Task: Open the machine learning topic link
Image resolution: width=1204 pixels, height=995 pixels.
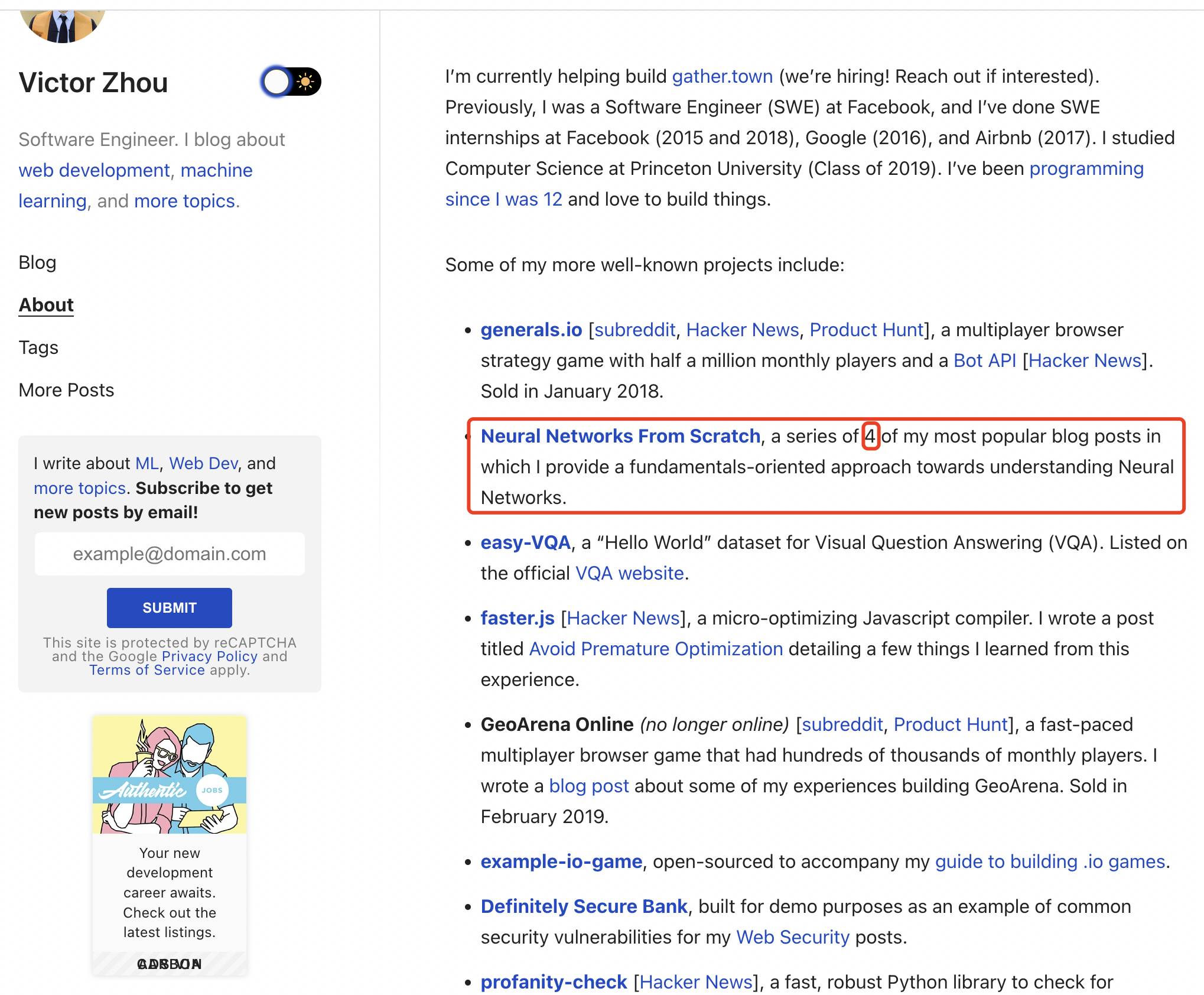Action: click(135, 186)
